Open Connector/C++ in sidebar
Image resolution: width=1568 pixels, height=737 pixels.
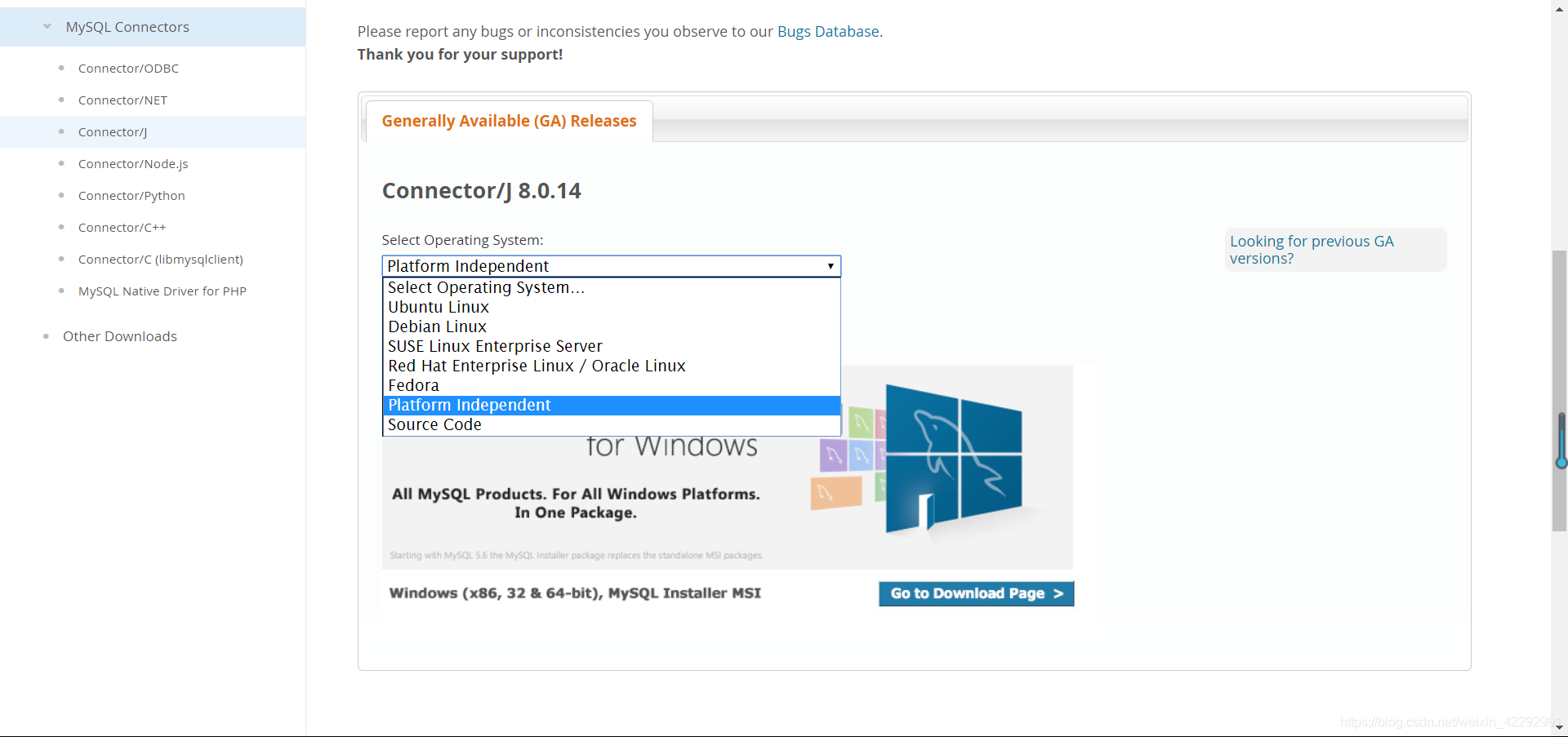122,228
